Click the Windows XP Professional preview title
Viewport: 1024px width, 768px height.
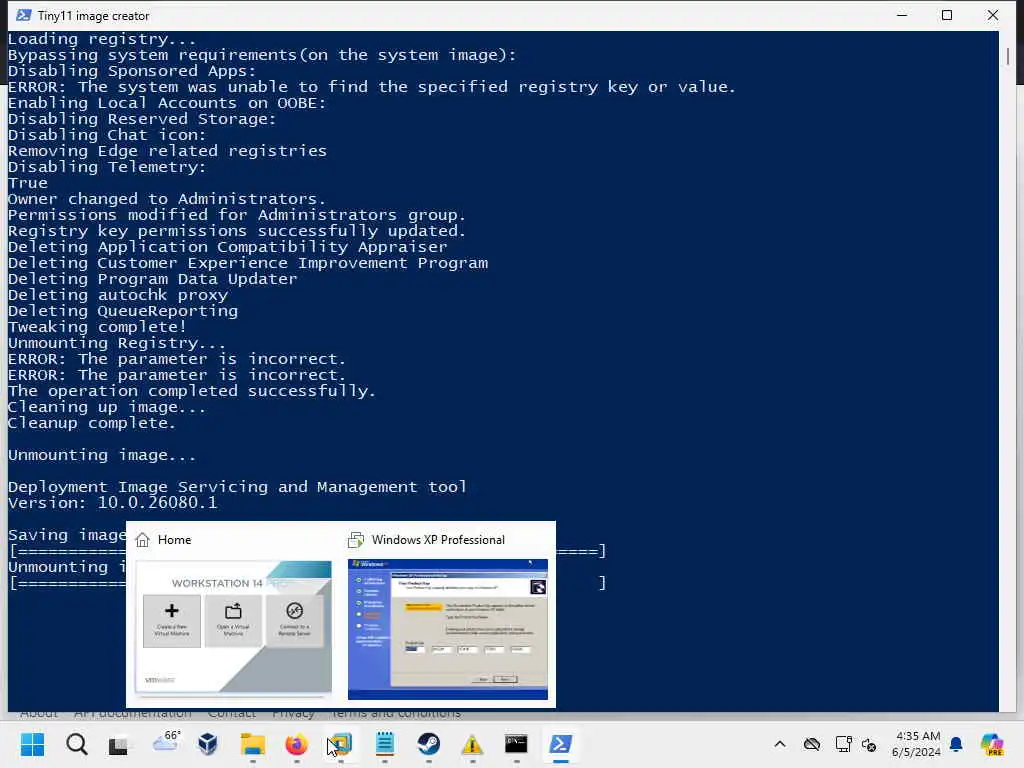pyautogui.click(x=438, y=540)
